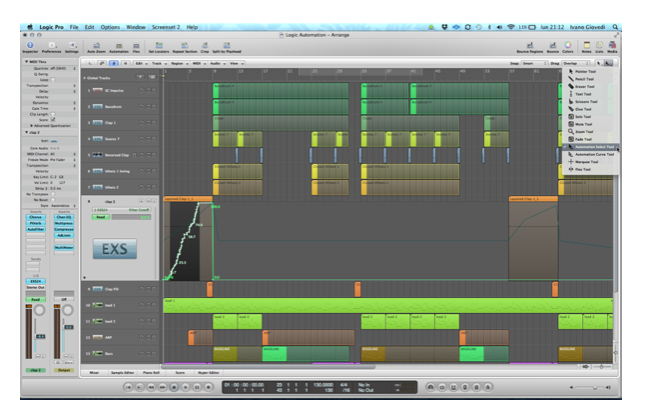Screen dimensions: 653x420
Task: Open the Sample Editor tab
Action: coord(122,373)
